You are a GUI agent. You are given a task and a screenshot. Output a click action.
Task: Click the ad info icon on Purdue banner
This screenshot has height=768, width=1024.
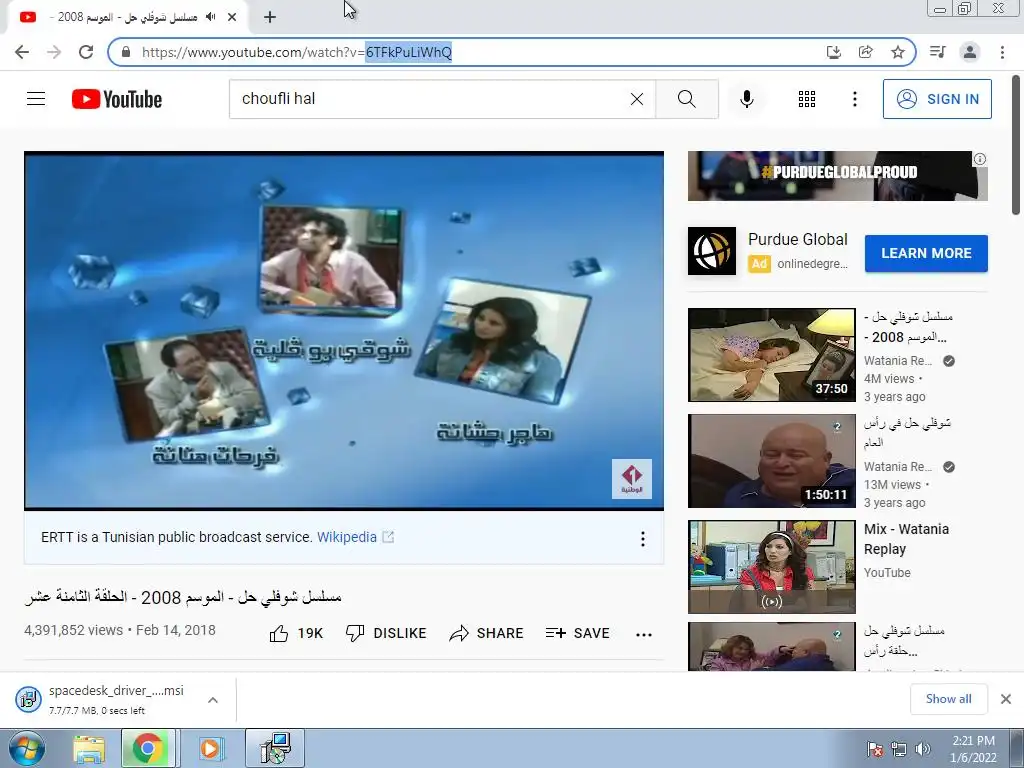pos(980,159)
